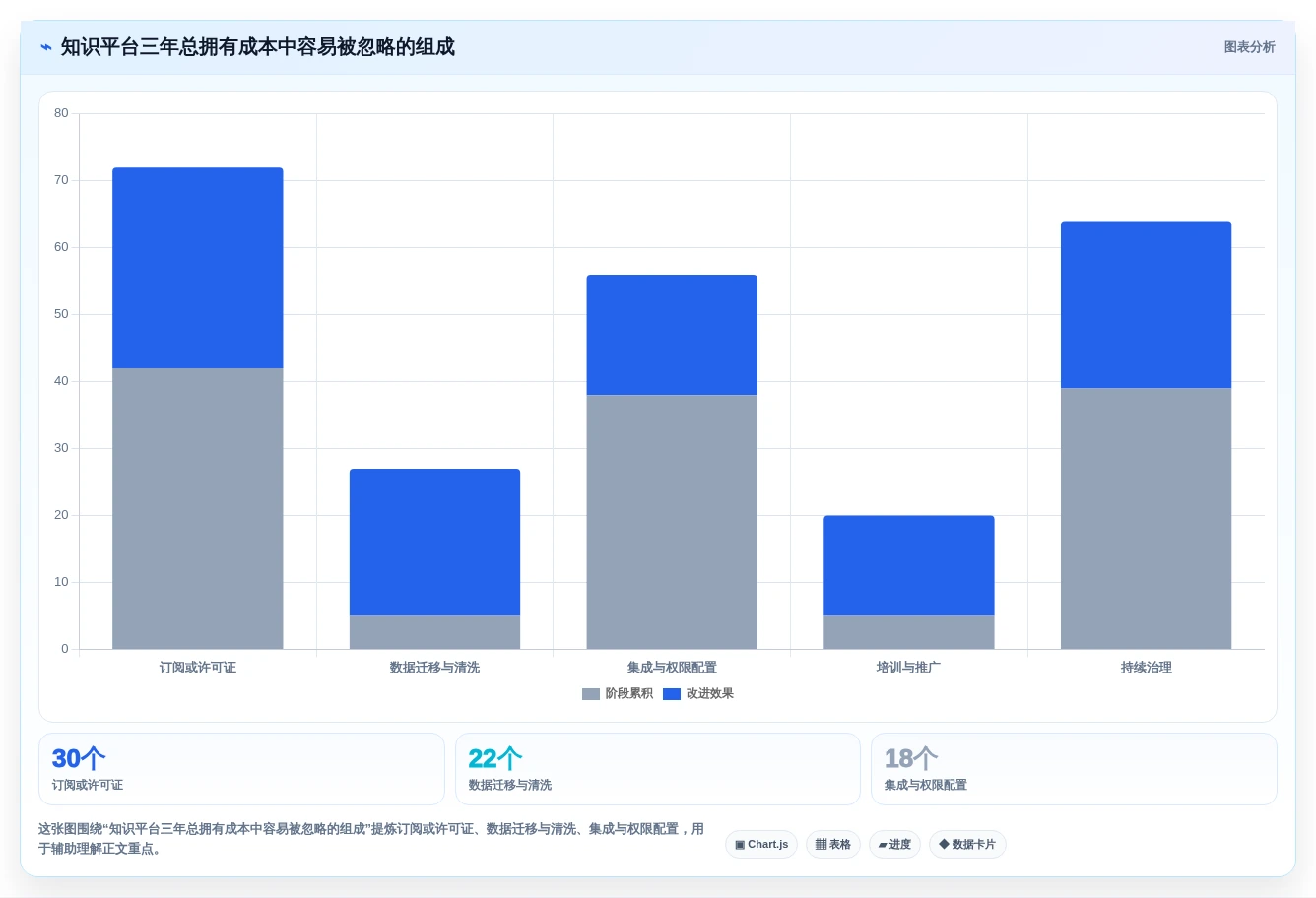Click the 集成与权限配置 x-axis label
1316x898 pixels.
pos(672,668)
